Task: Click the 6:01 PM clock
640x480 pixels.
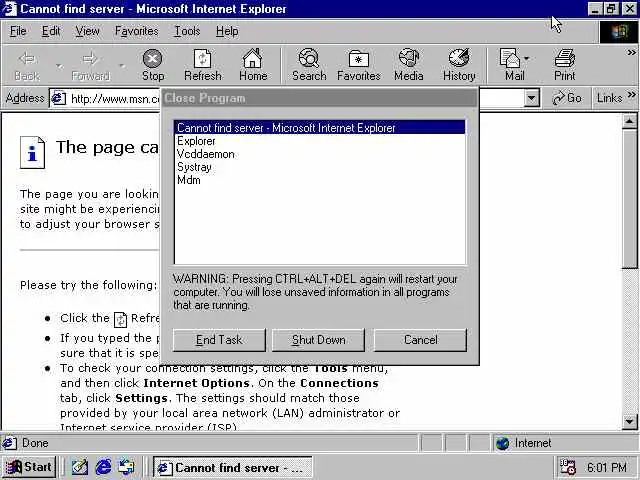Action: tap(607, 467)
